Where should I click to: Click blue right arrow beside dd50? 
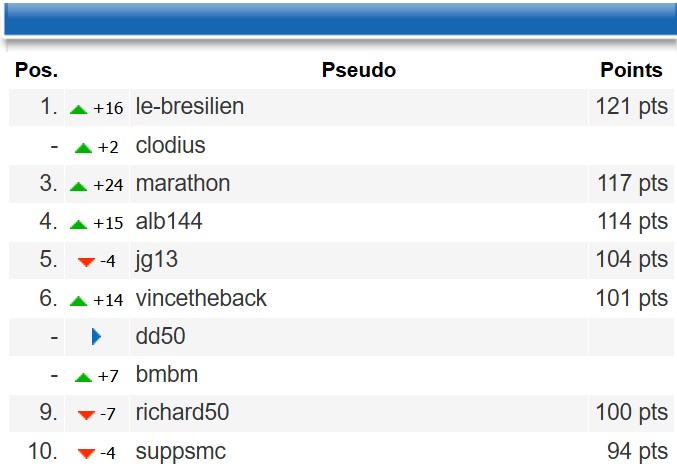coord(96,337)
